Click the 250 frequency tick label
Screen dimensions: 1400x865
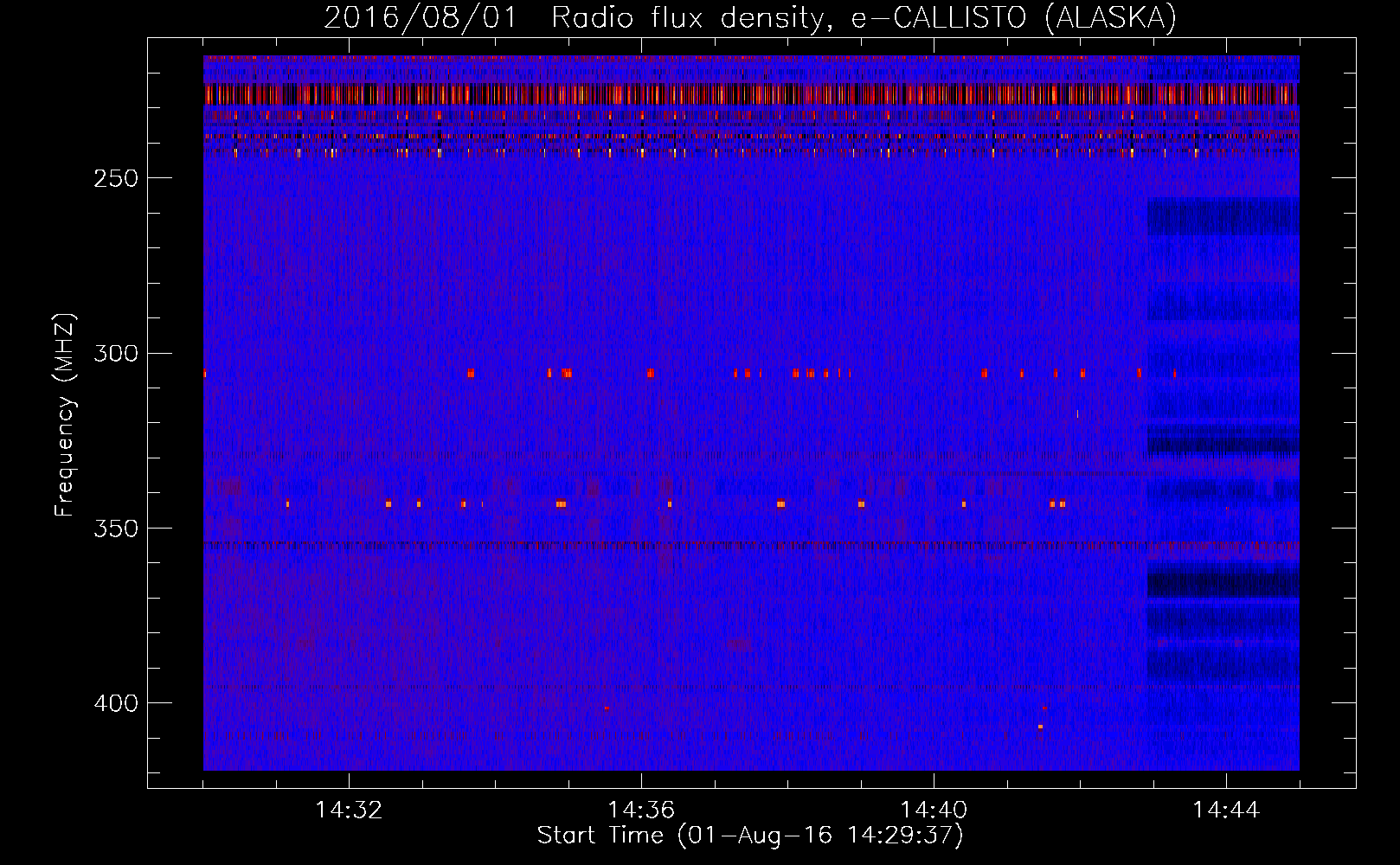point(115,178)
